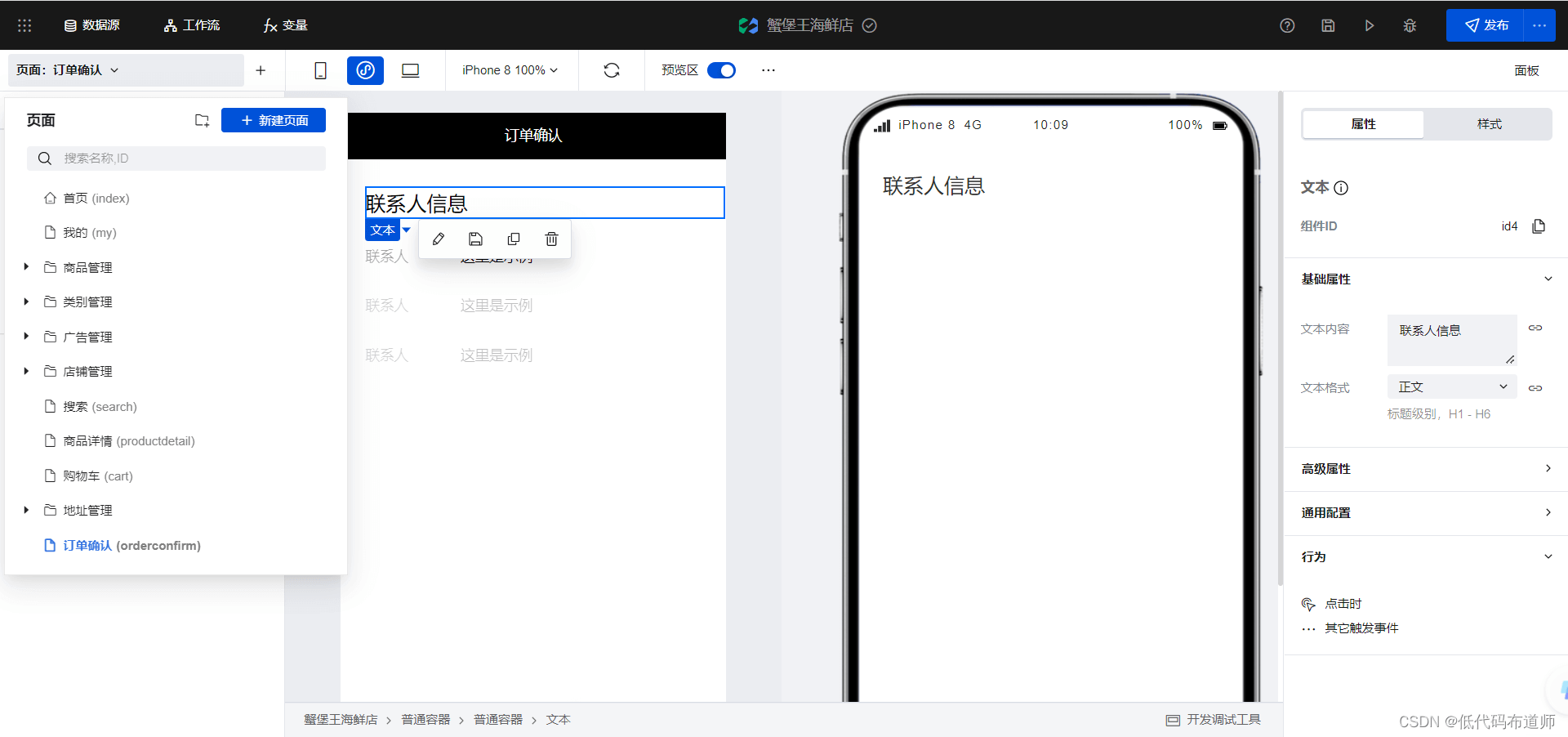Screen dimensions: 1568x737
Task: Select the mini program view icon
Action: coord(365,70)
